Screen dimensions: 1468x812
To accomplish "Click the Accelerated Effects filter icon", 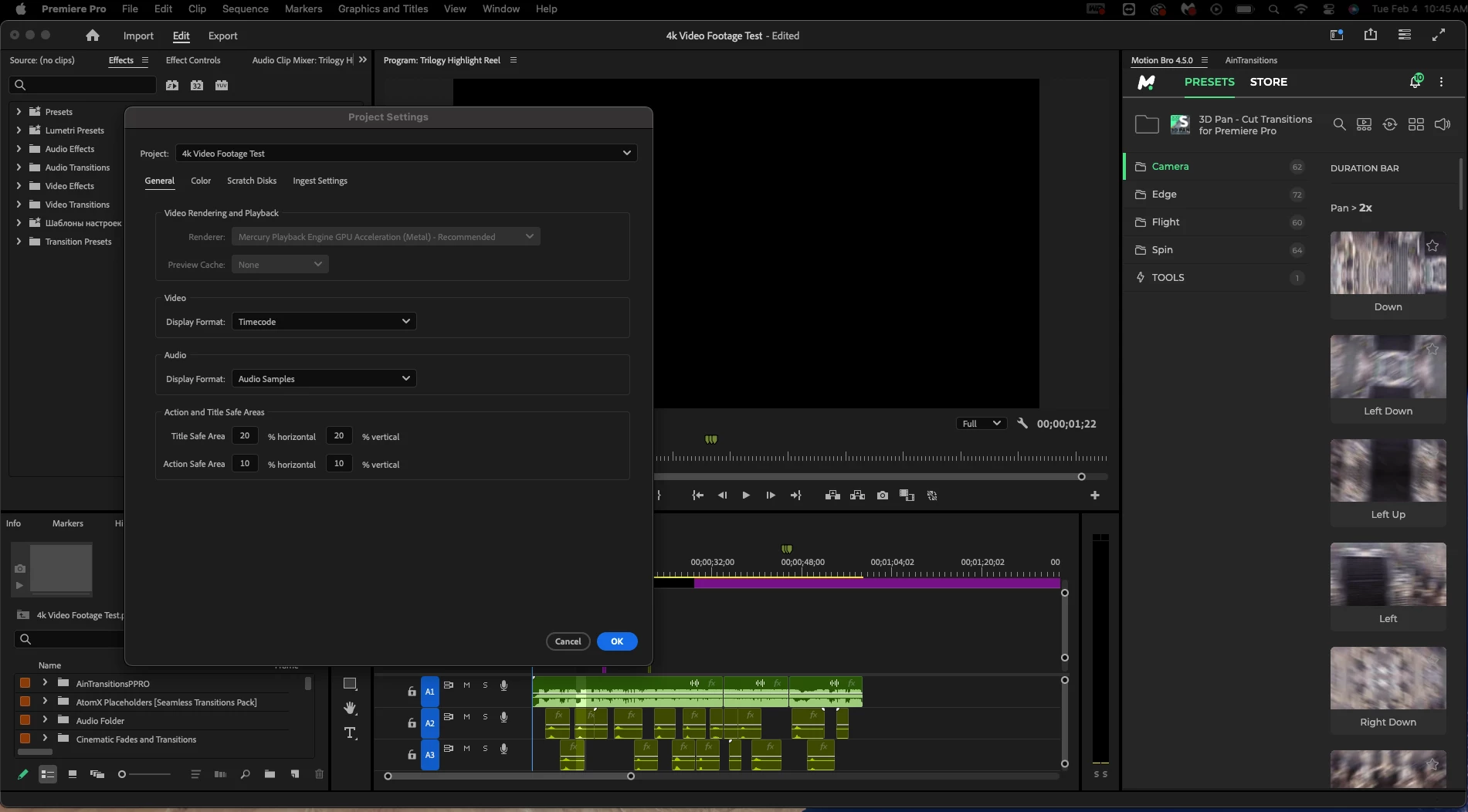I will tap(172, 85).
